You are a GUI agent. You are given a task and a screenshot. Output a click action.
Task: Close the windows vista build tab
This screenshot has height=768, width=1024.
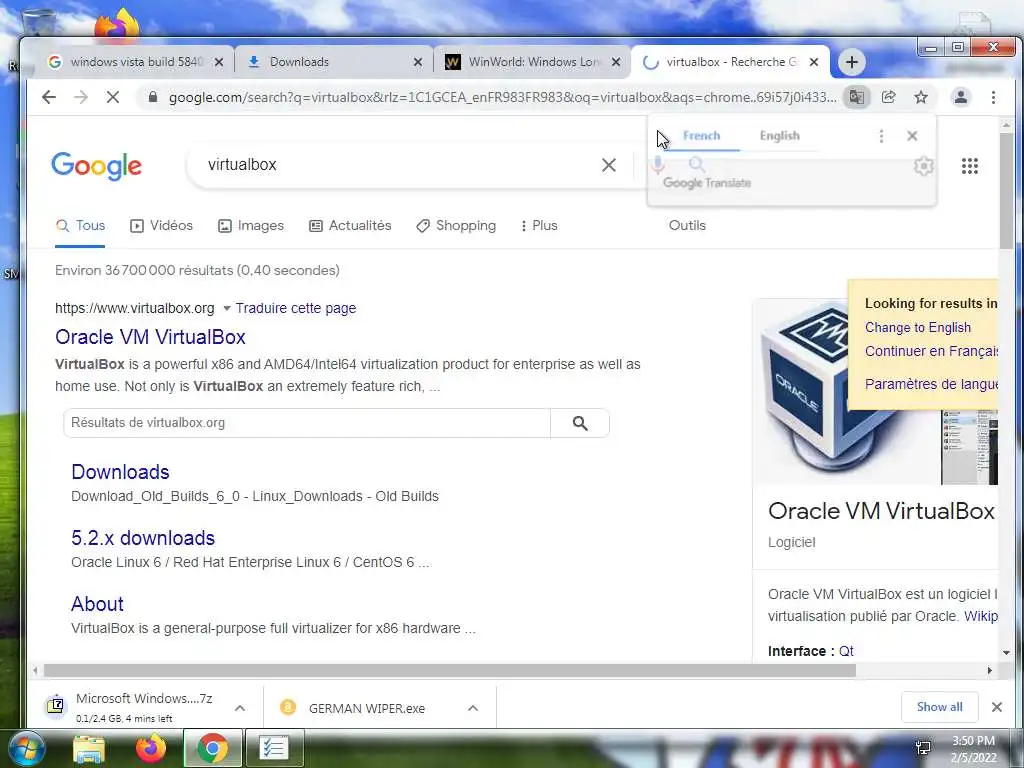click(x=219, y=62)
